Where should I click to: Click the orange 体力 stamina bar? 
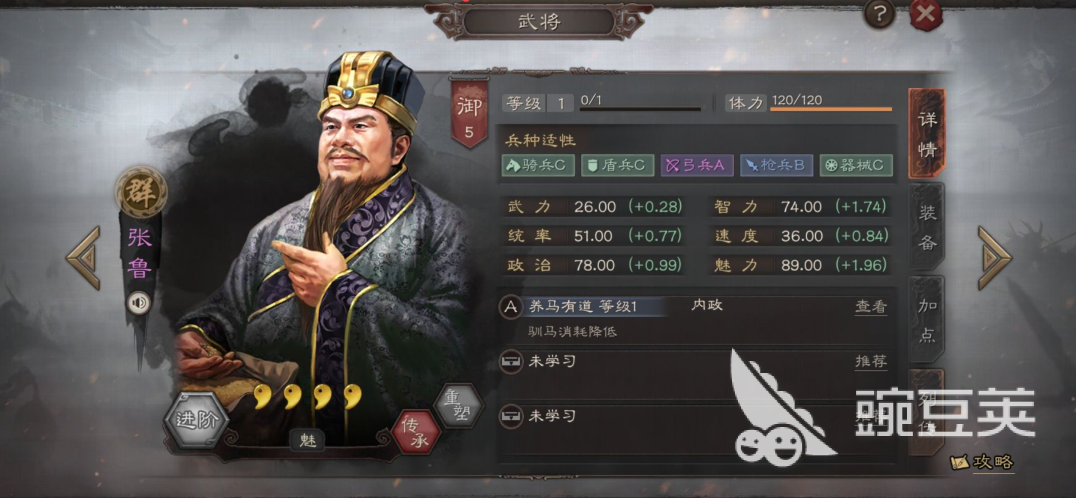(x=831, y=109)
